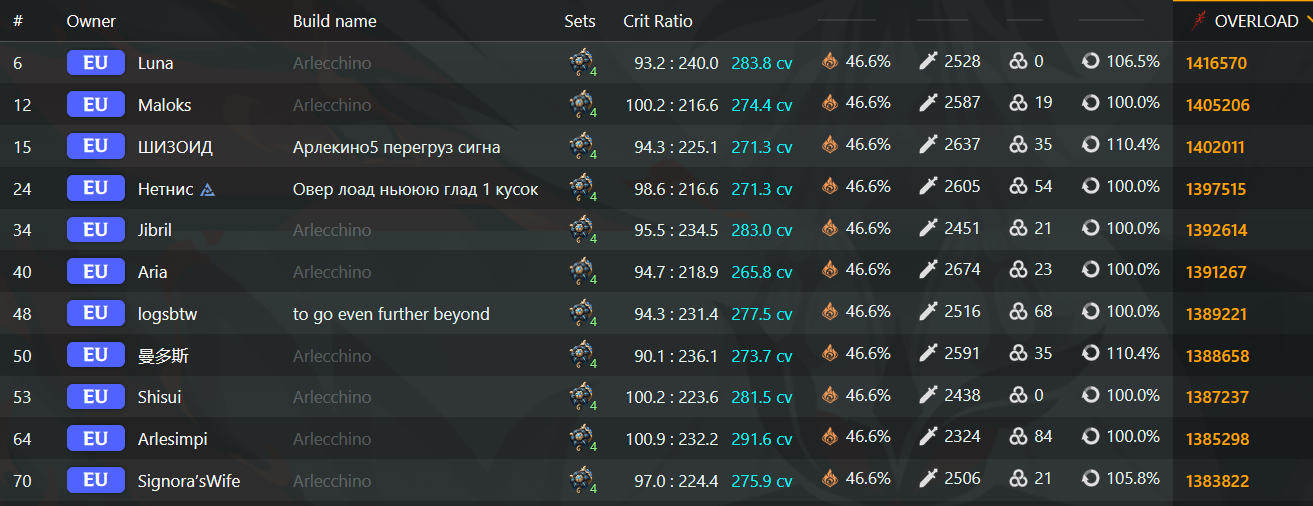Click the 1416570 Overload damage value
The image size is (1313, 506).
coord(1216,63)
